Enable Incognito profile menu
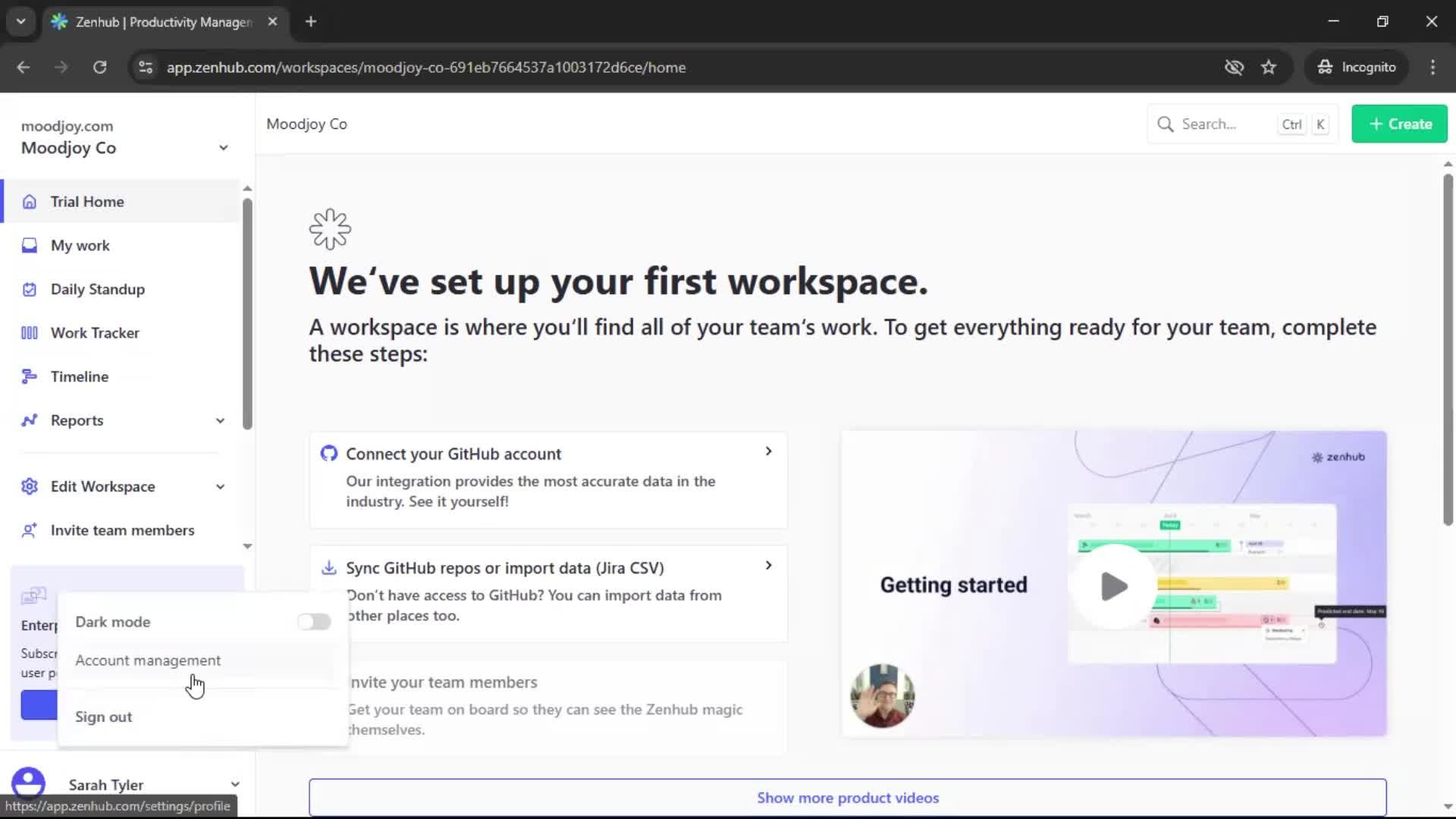Image resolution: width=1456 pixels, height=819 pixels. click(1357, 67)
